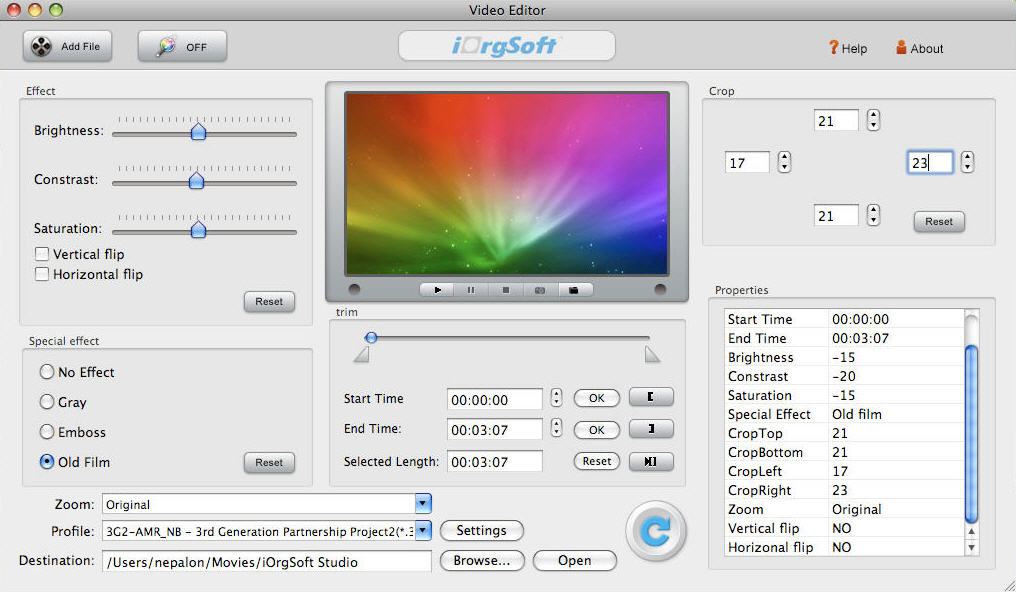Reset the Special effect selection
1016x592 pixels.
(x=269, y=462)
